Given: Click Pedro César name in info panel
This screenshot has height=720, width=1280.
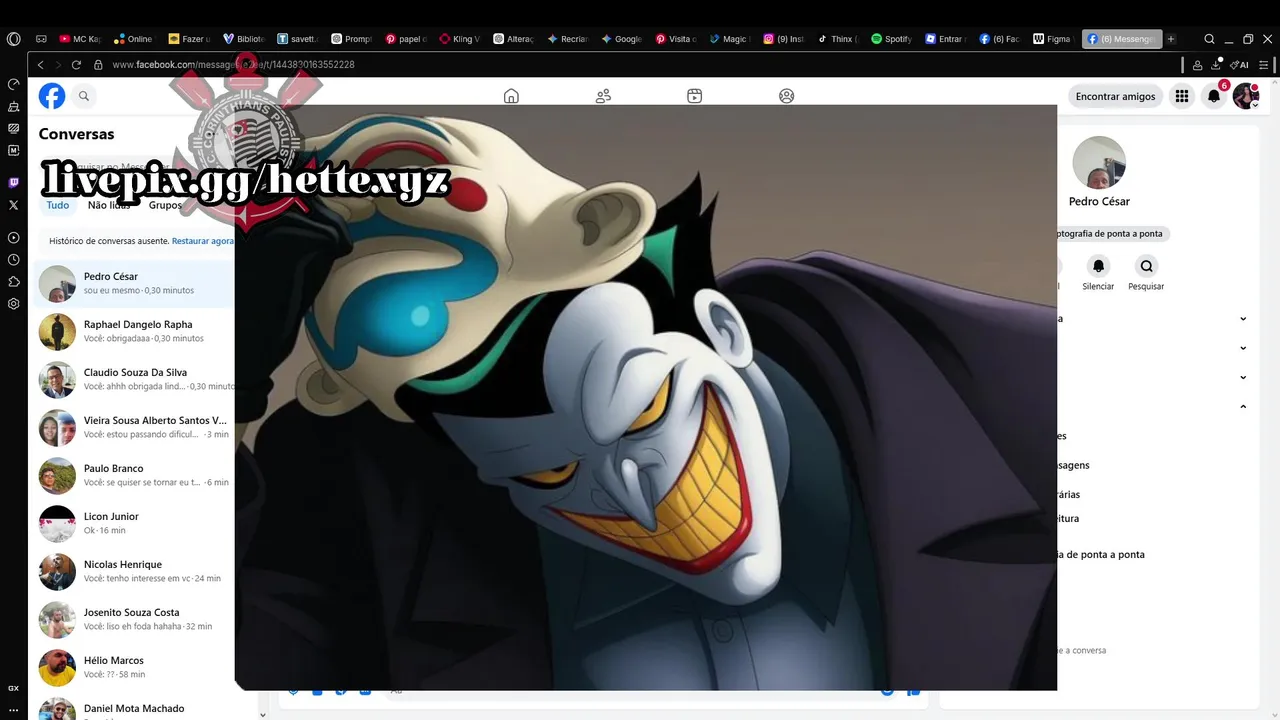Looking at the screenshot, I should 1099,201.
